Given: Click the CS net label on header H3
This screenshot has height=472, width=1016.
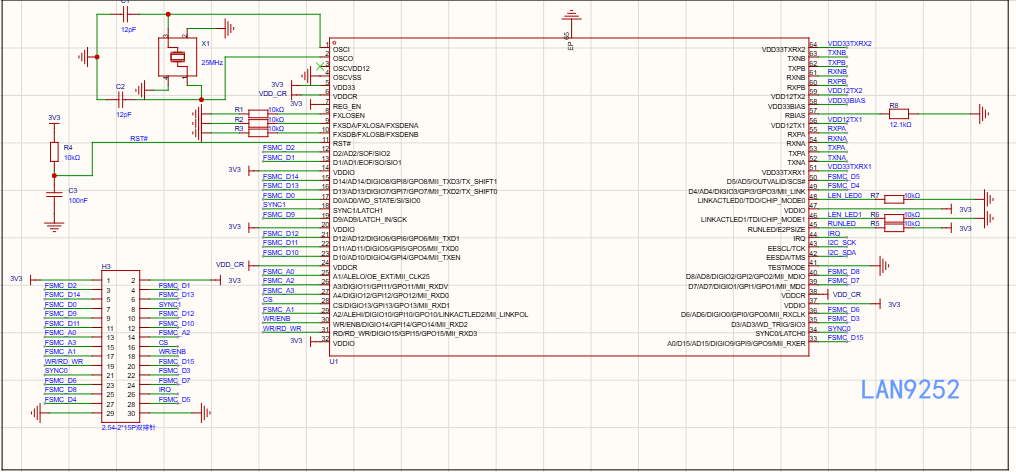Looking at the screenshot, I should [163, 342].
